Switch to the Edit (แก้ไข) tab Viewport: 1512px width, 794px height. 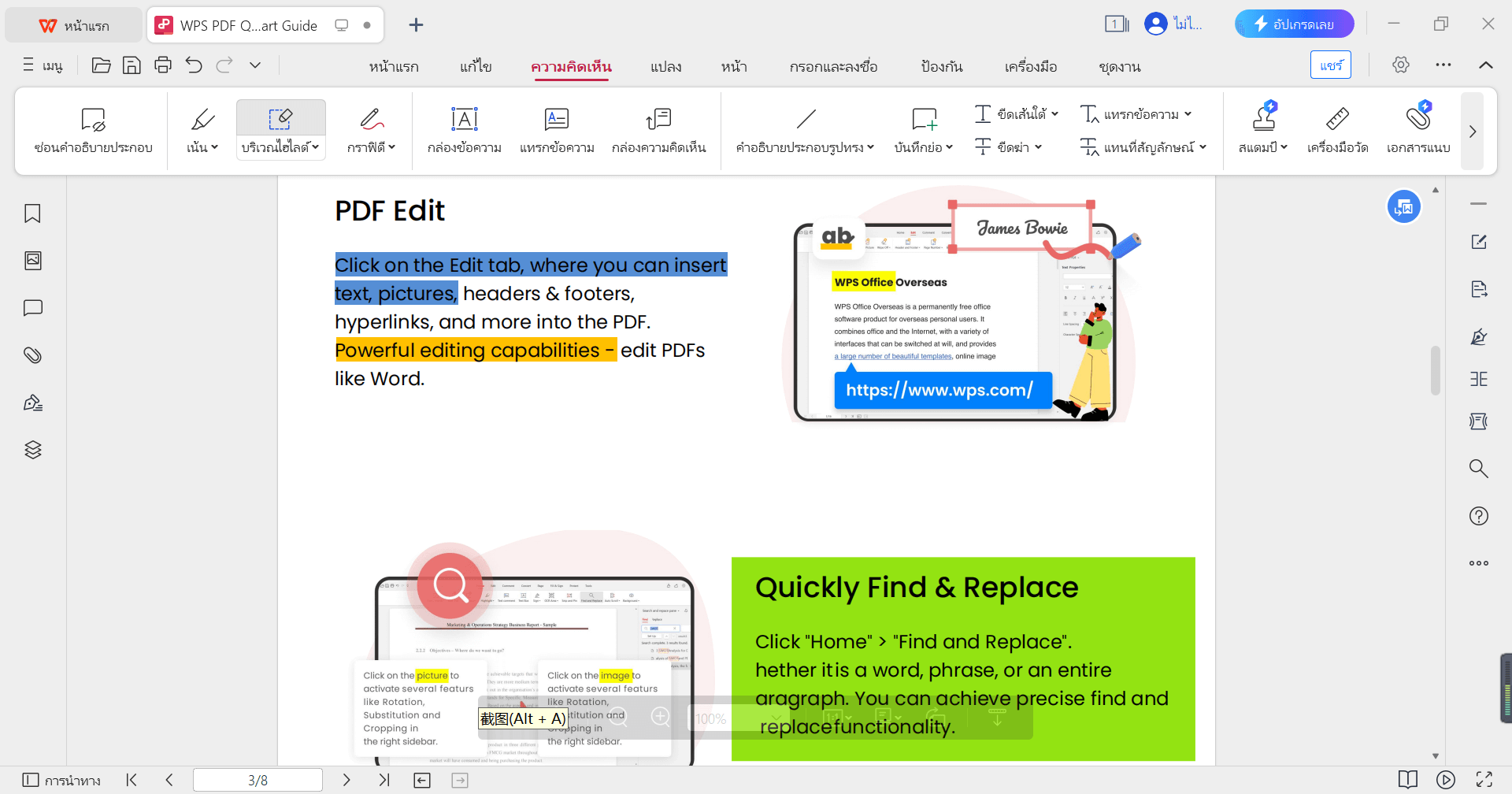point(476,67)
